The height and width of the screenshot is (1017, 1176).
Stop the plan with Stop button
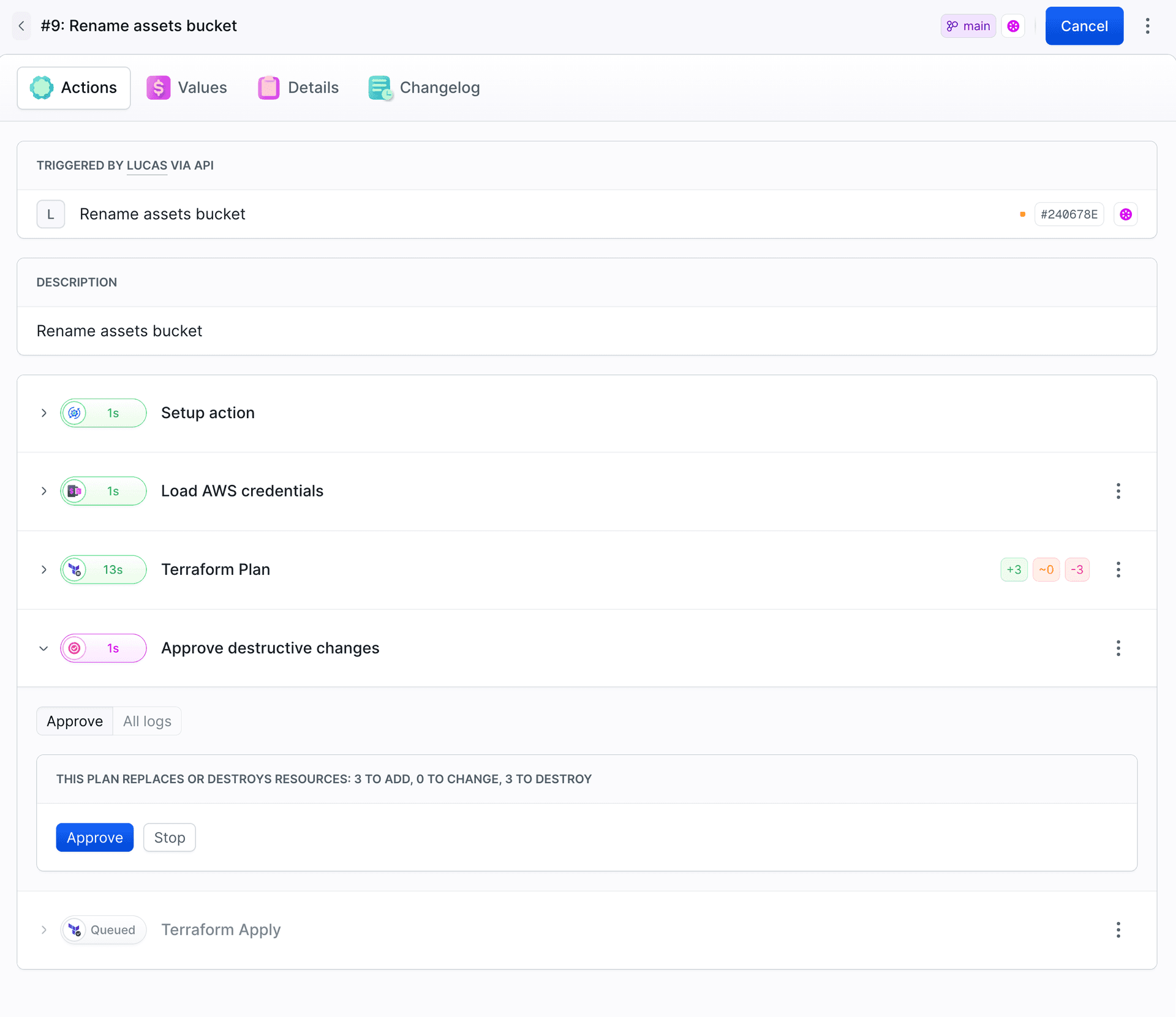170,837
